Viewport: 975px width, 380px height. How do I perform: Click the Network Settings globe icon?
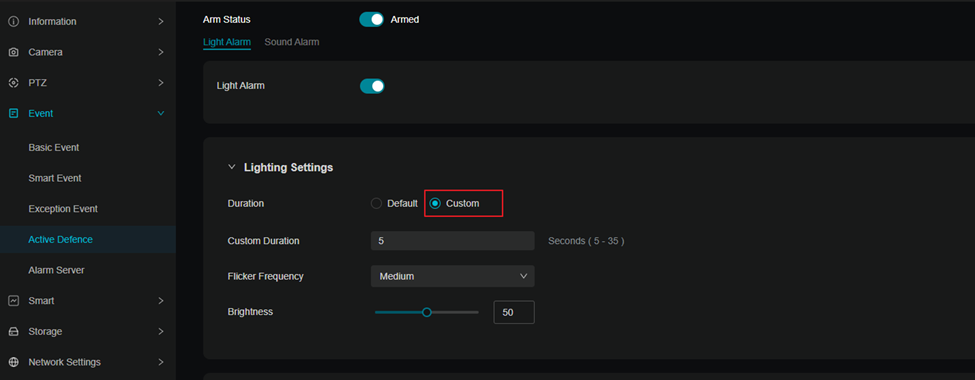click(13, 362)
